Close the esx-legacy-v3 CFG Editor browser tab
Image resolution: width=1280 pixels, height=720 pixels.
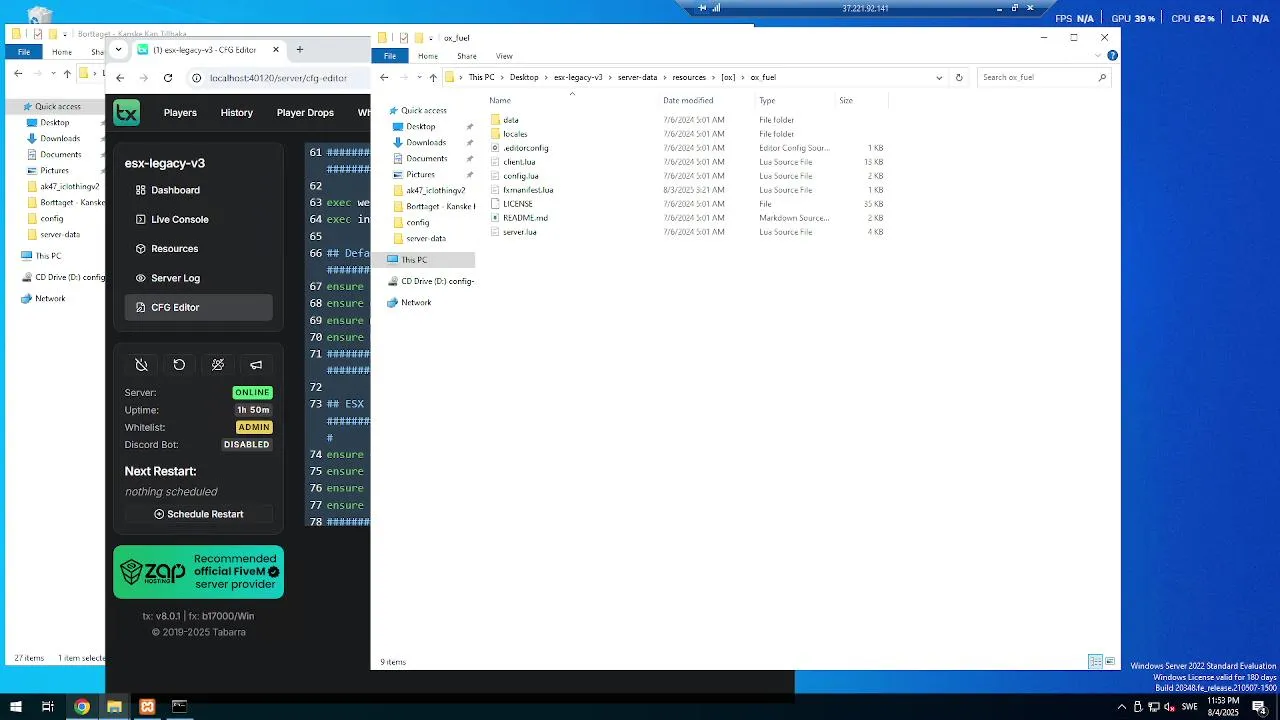[275, 50]
